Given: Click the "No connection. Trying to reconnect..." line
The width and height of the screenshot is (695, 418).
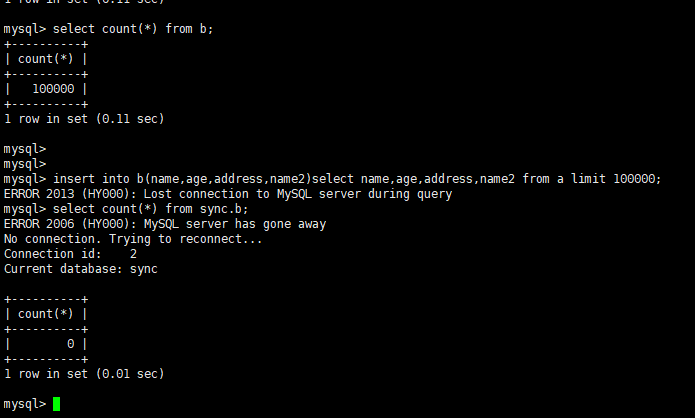Looking at the screenshot, I should point(133,239).
